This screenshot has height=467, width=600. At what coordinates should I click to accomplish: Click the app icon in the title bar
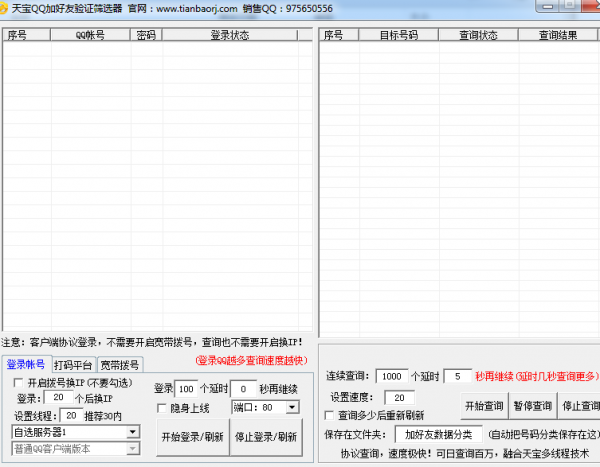7,7
